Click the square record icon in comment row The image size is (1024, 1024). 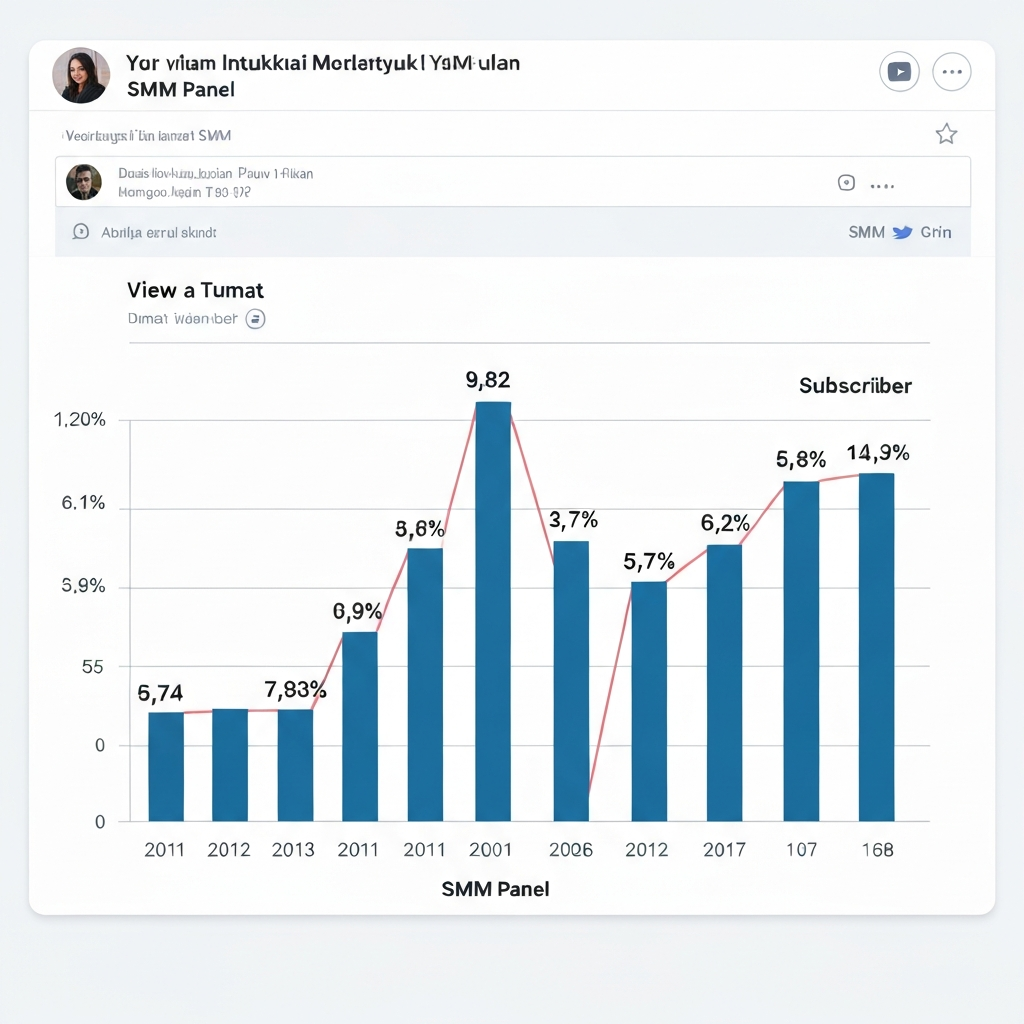(x=846, y=183)
